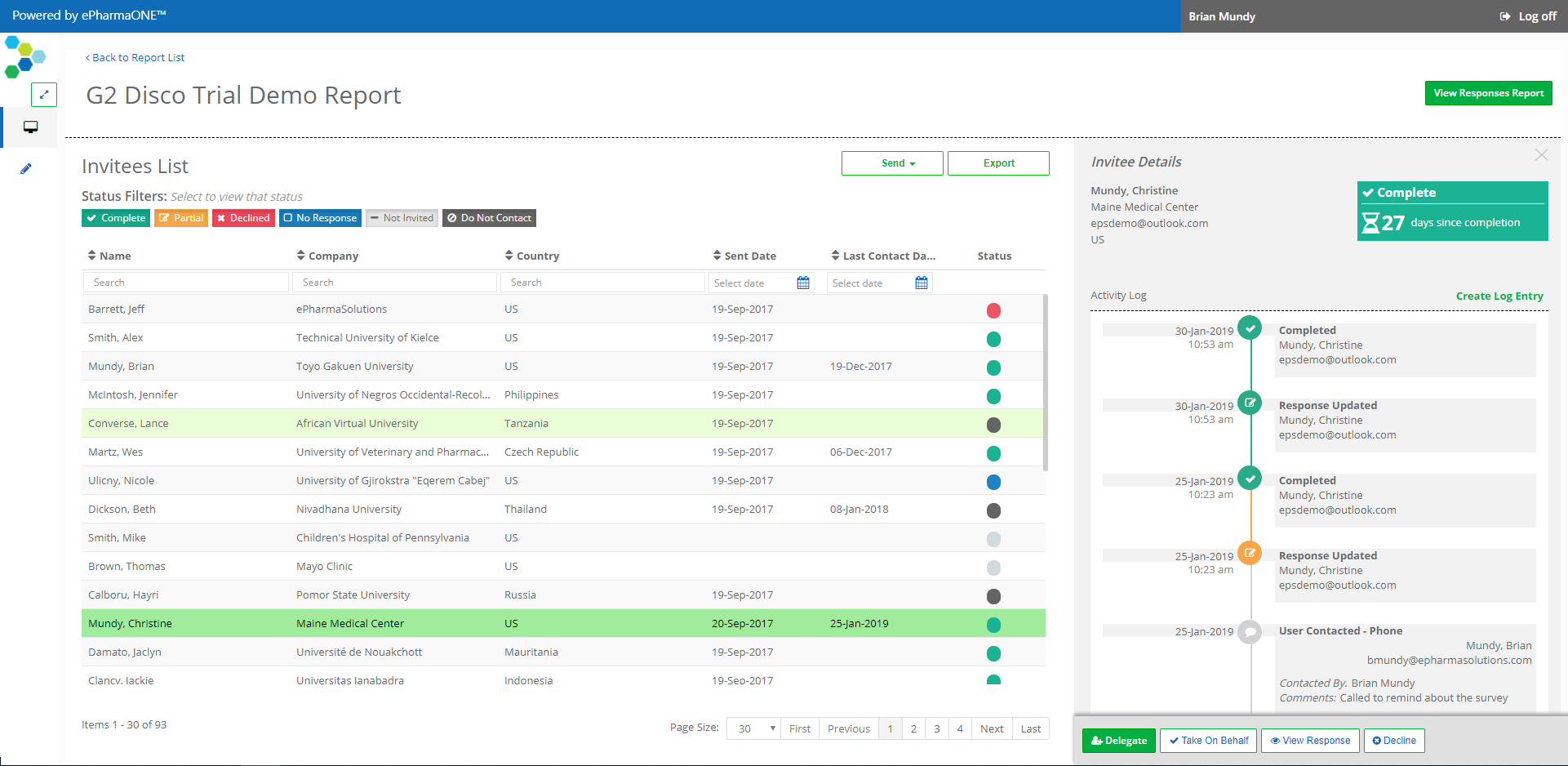Click the Take On Behalf button
1568x766 pixels.
(1208, 741)
